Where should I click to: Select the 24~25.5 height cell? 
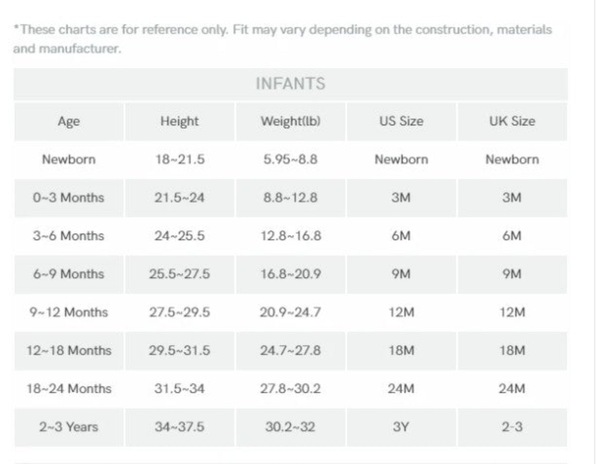tap(179, 236)
